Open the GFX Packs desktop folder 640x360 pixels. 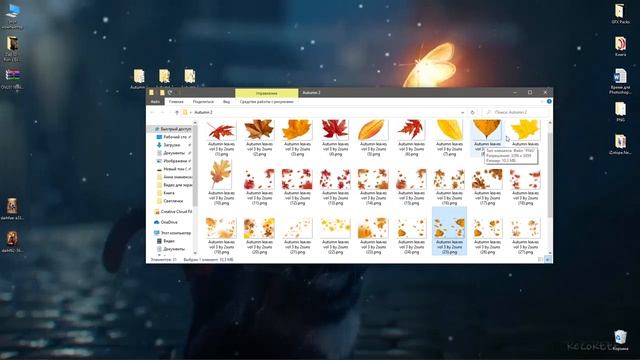click(x=620, y=13)
